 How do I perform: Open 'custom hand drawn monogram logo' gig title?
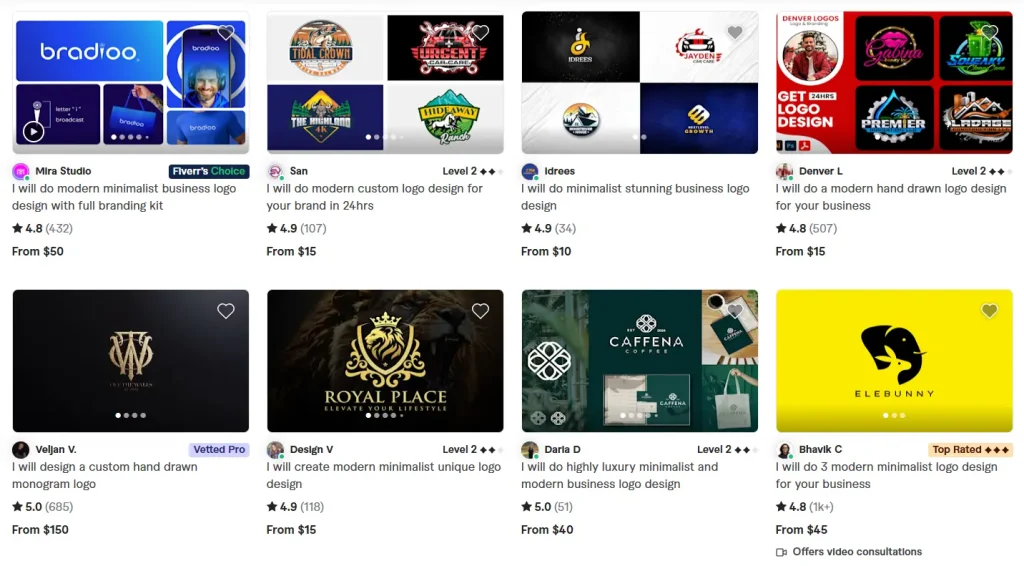pyautogui.click(x=104, y=475)
